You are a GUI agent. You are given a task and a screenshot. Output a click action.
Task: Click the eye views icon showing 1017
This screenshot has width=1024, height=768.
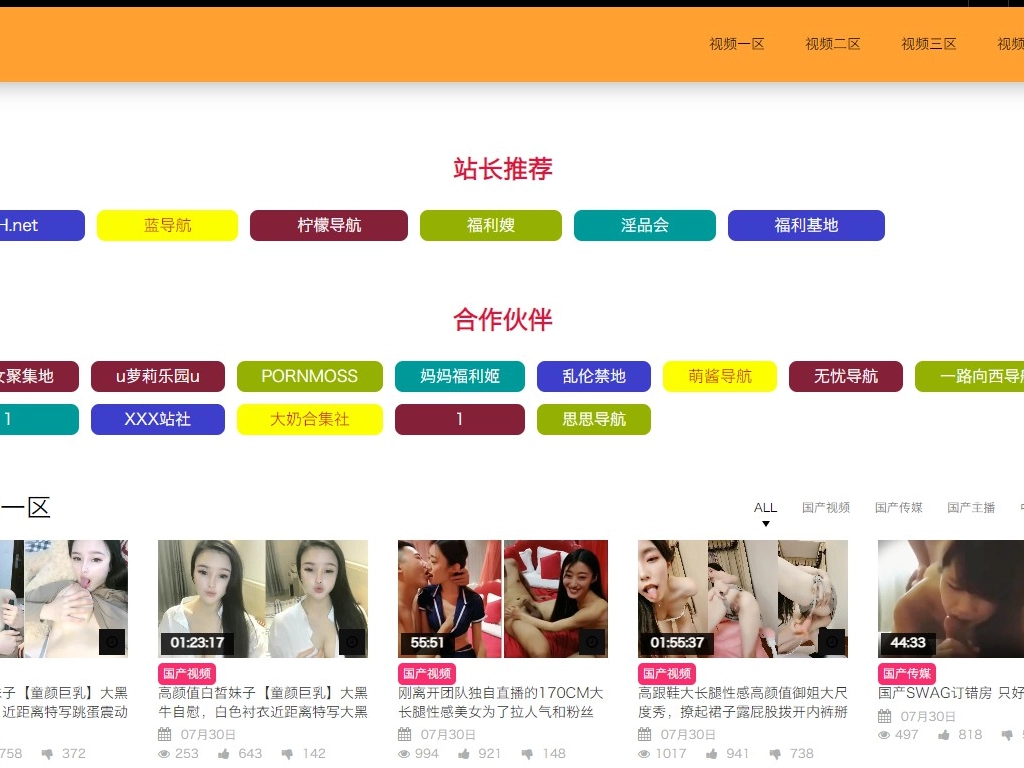645,754
